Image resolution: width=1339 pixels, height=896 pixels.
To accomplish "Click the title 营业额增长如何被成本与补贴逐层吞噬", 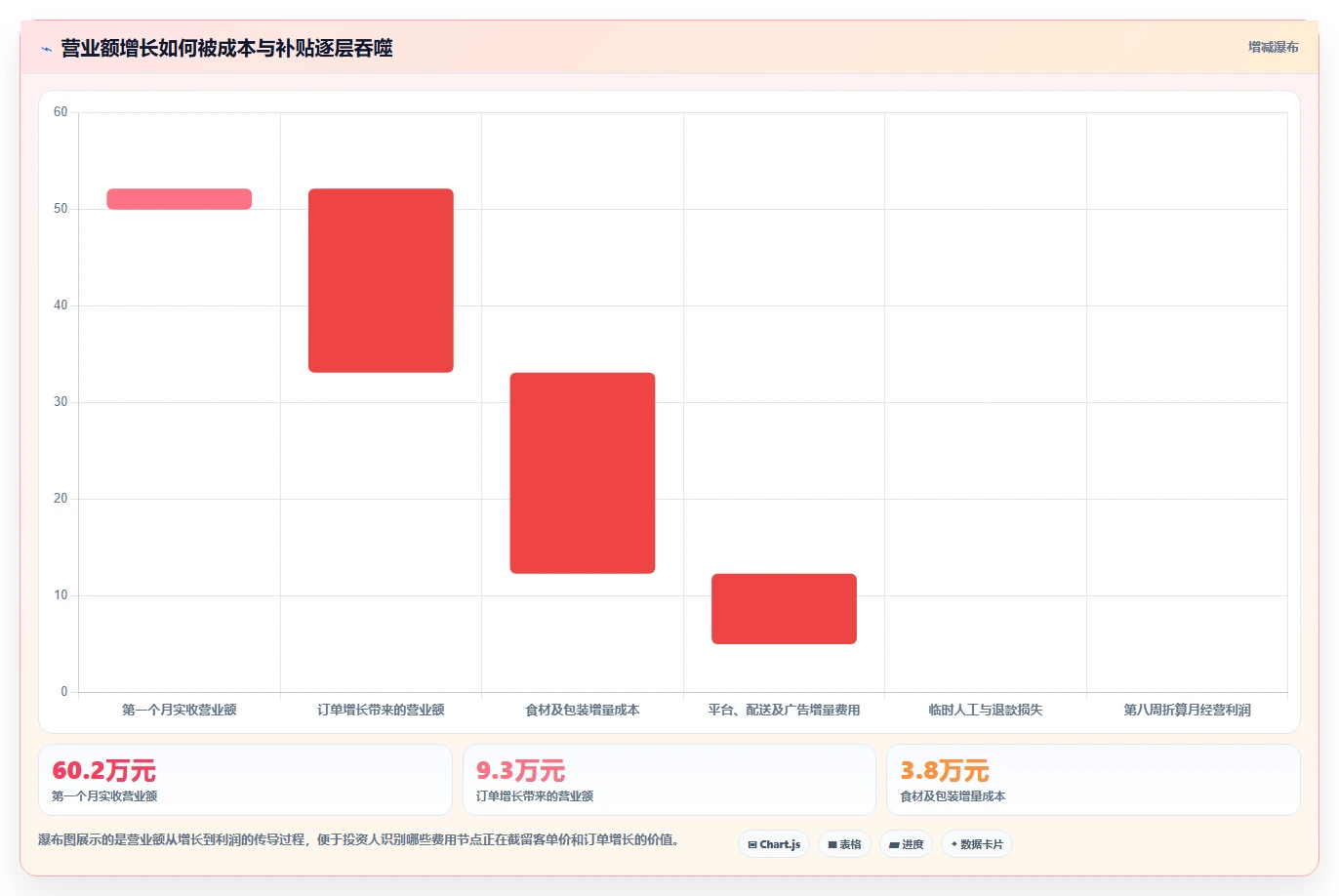I will [226, 48].
